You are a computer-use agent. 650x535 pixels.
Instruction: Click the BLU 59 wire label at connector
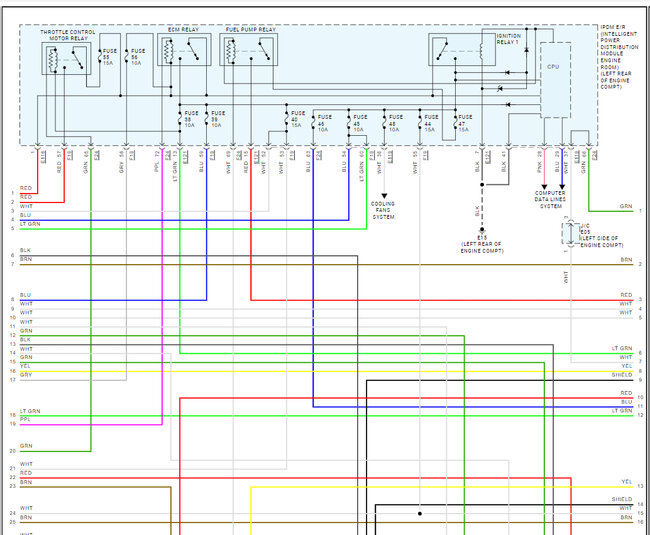point(201,161)
